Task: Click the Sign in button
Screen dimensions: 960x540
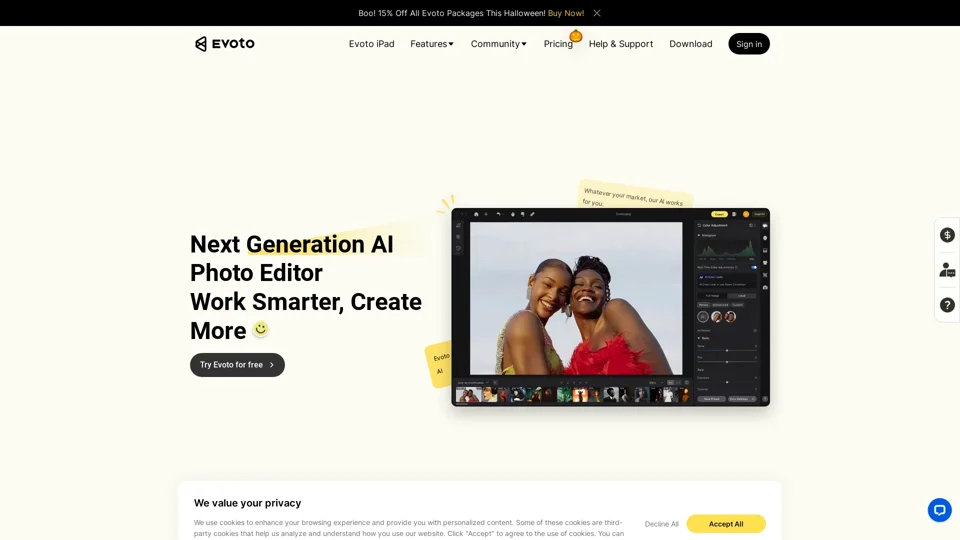Action: [x=749, y=44]
